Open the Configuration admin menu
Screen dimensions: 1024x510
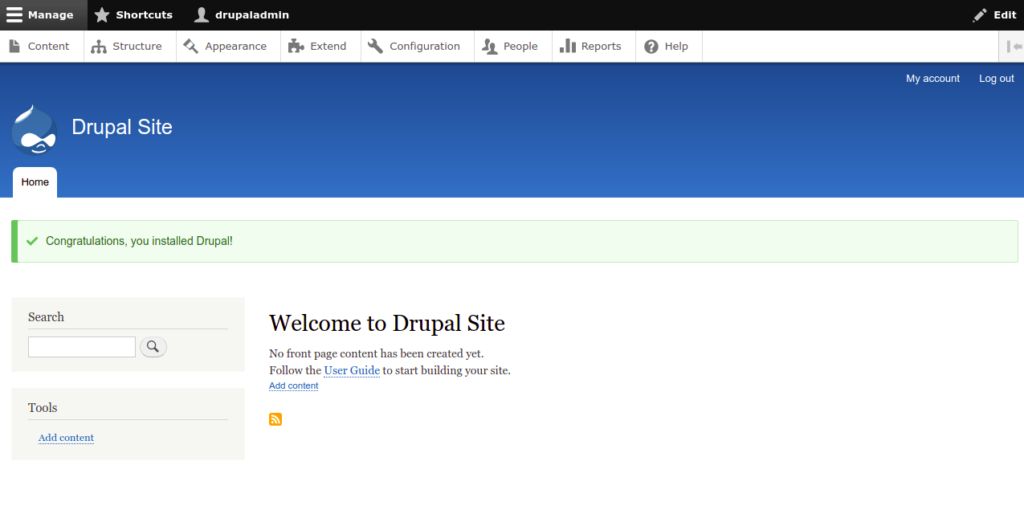(417, 46)
